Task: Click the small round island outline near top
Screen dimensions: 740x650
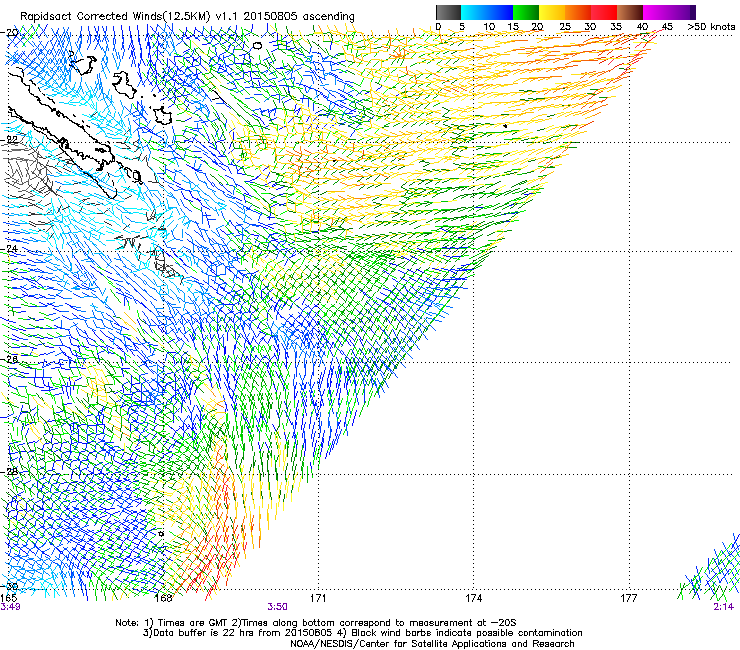Action: [257, 46]
